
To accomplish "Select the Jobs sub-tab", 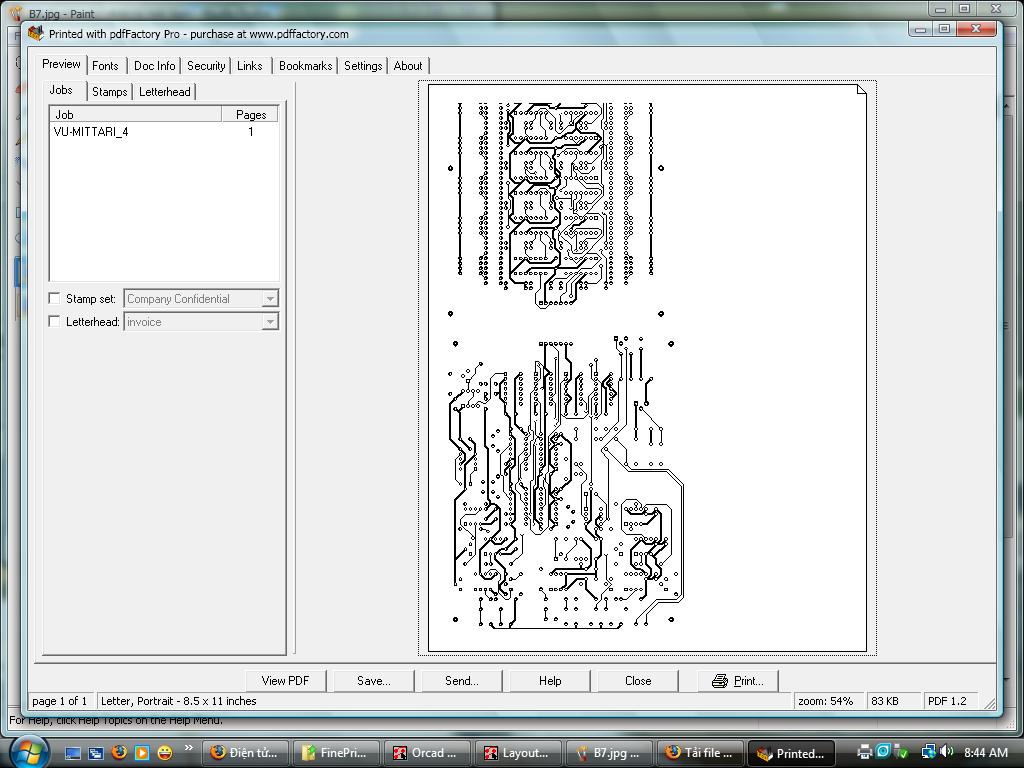I will pos(61,90).
